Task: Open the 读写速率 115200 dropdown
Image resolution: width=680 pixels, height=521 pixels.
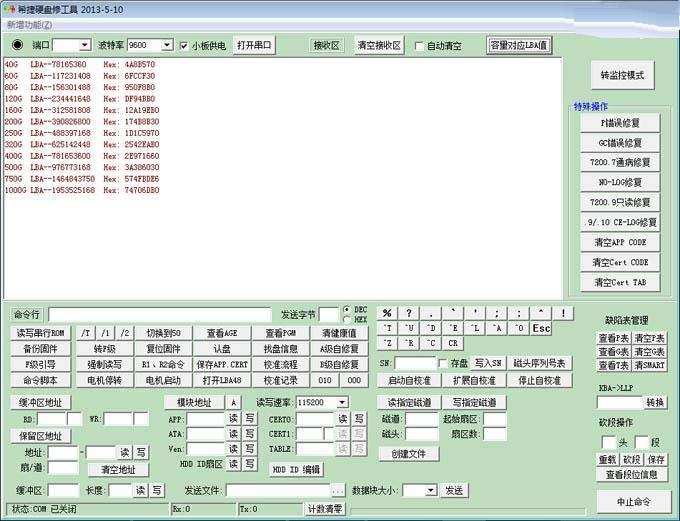Action: pyautogui.click(x=342, y=403)
